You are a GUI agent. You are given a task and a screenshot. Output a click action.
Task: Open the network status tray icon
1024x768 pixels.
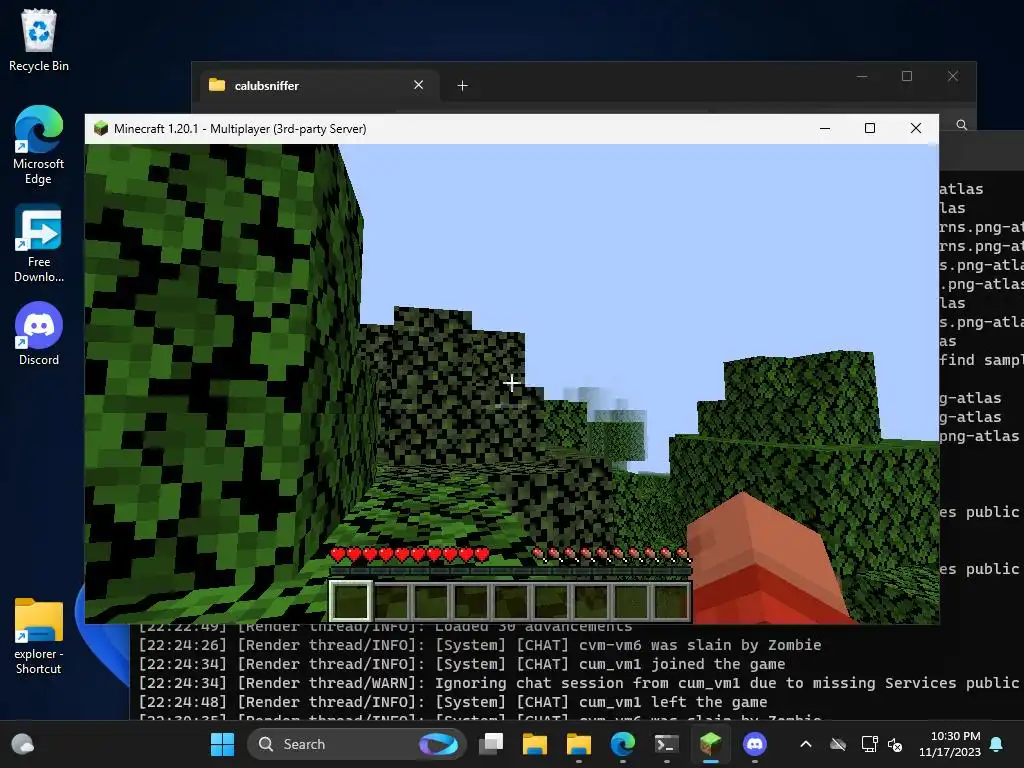[869, 744]
